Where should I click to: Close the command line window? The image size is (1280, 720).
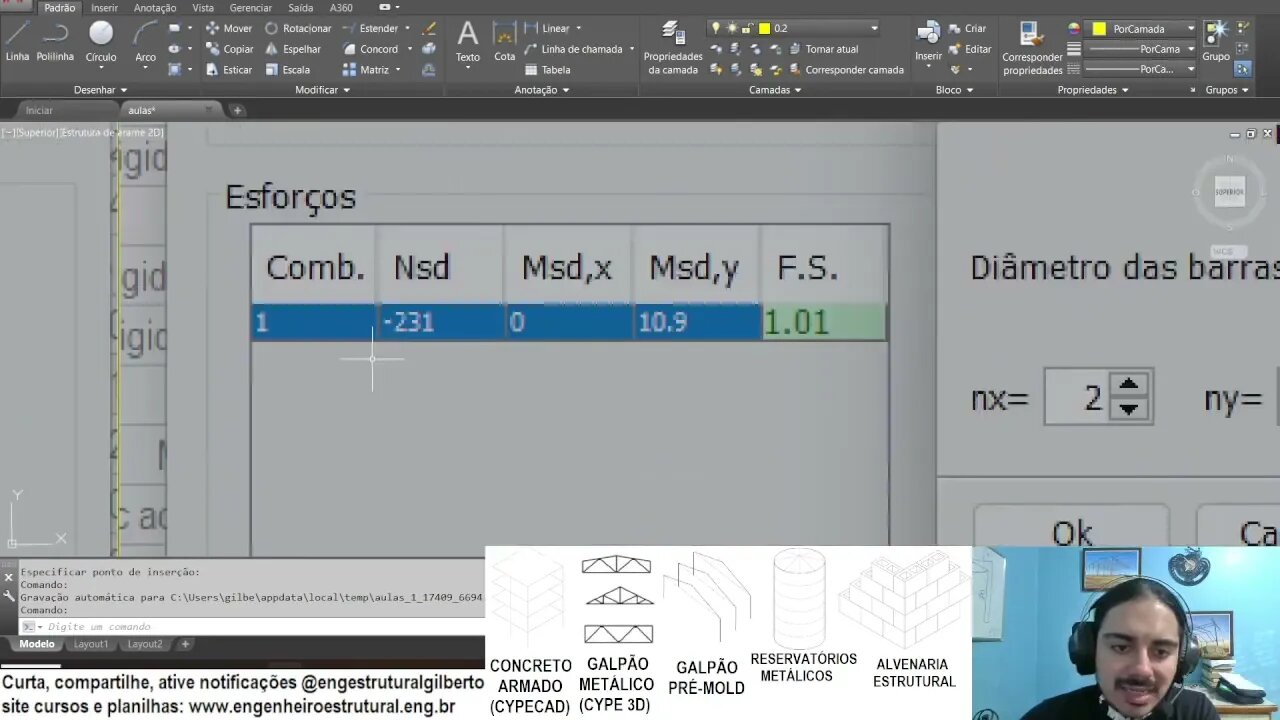pos(9,577)
